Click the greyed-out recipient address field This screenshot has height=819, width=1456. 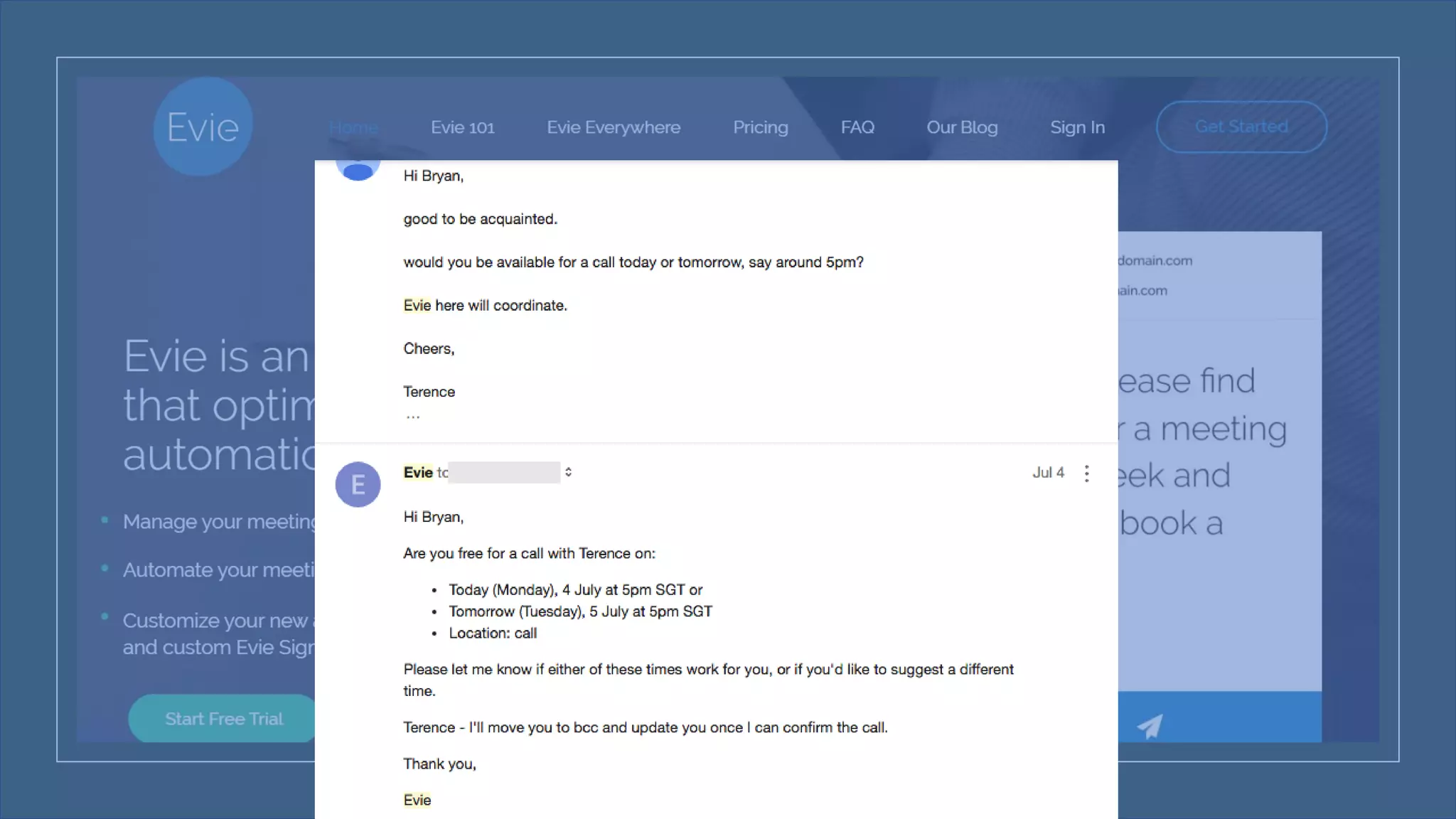[503, 473]
